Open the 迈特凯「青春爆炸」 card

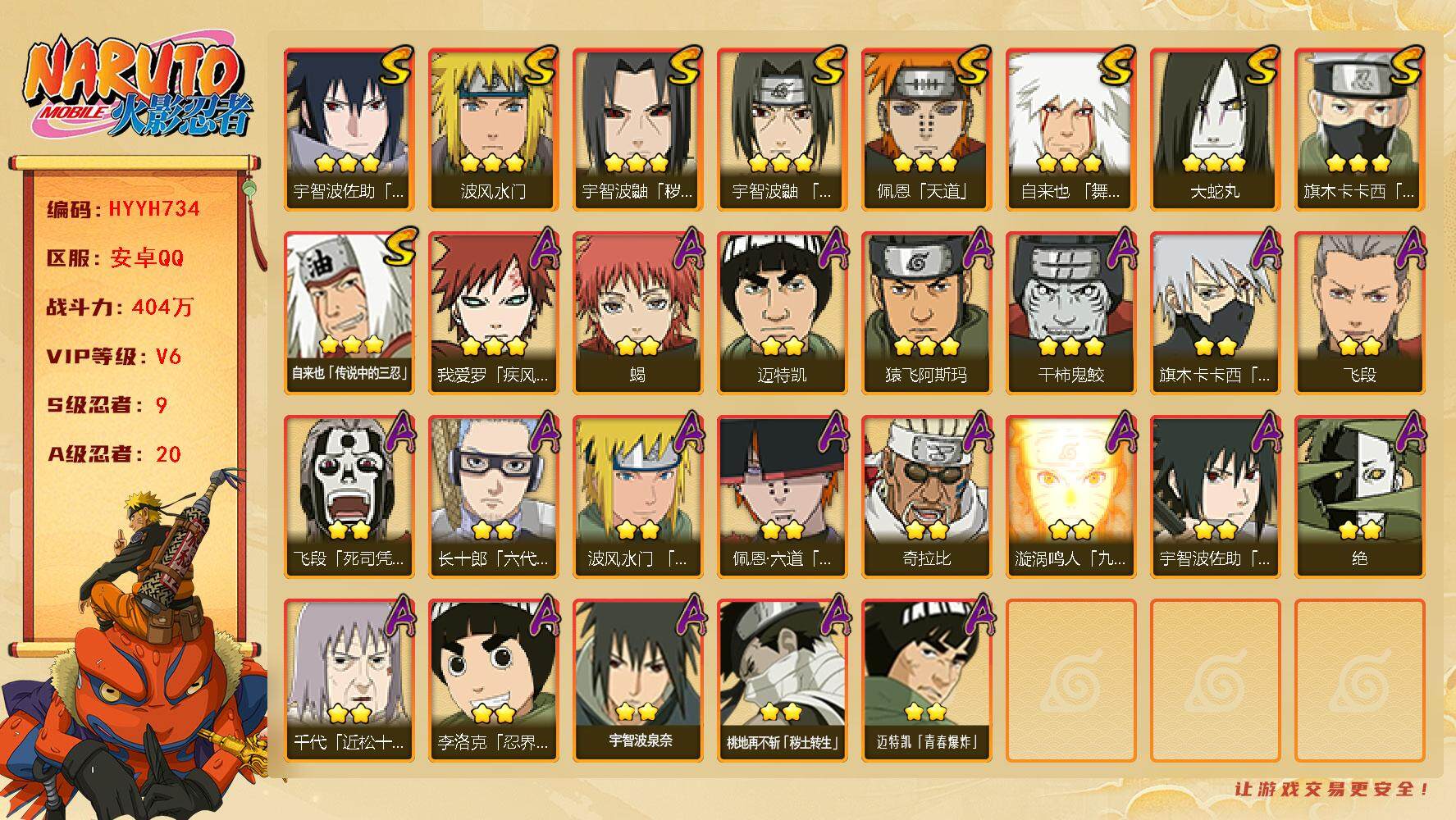926,680
